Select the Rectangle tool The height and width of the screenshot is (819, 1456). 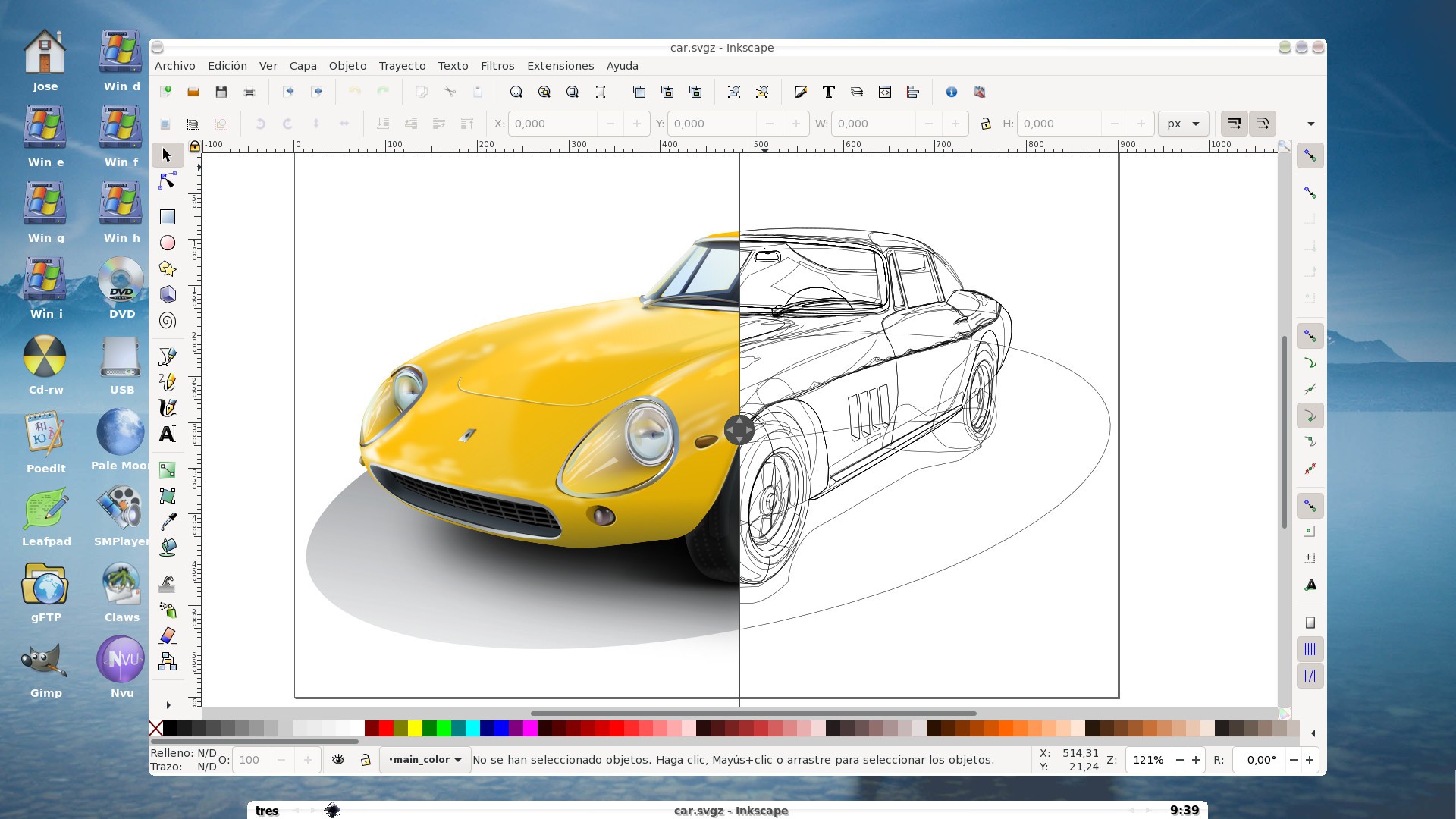[x=168, y=217]
